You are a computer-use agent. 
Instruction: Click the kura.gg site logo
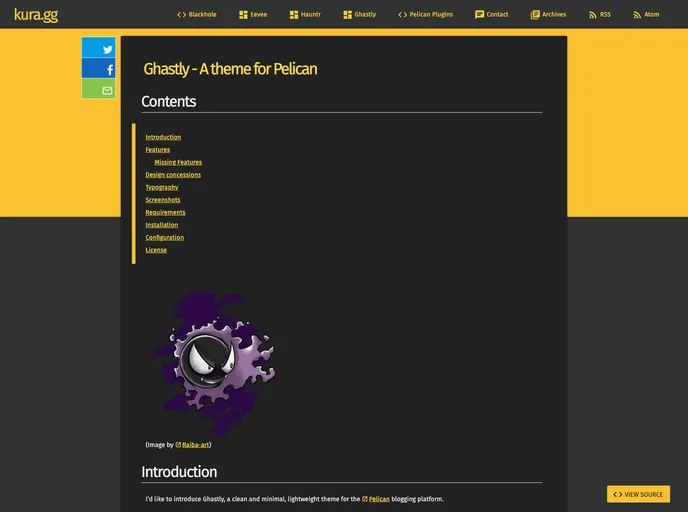36,15
